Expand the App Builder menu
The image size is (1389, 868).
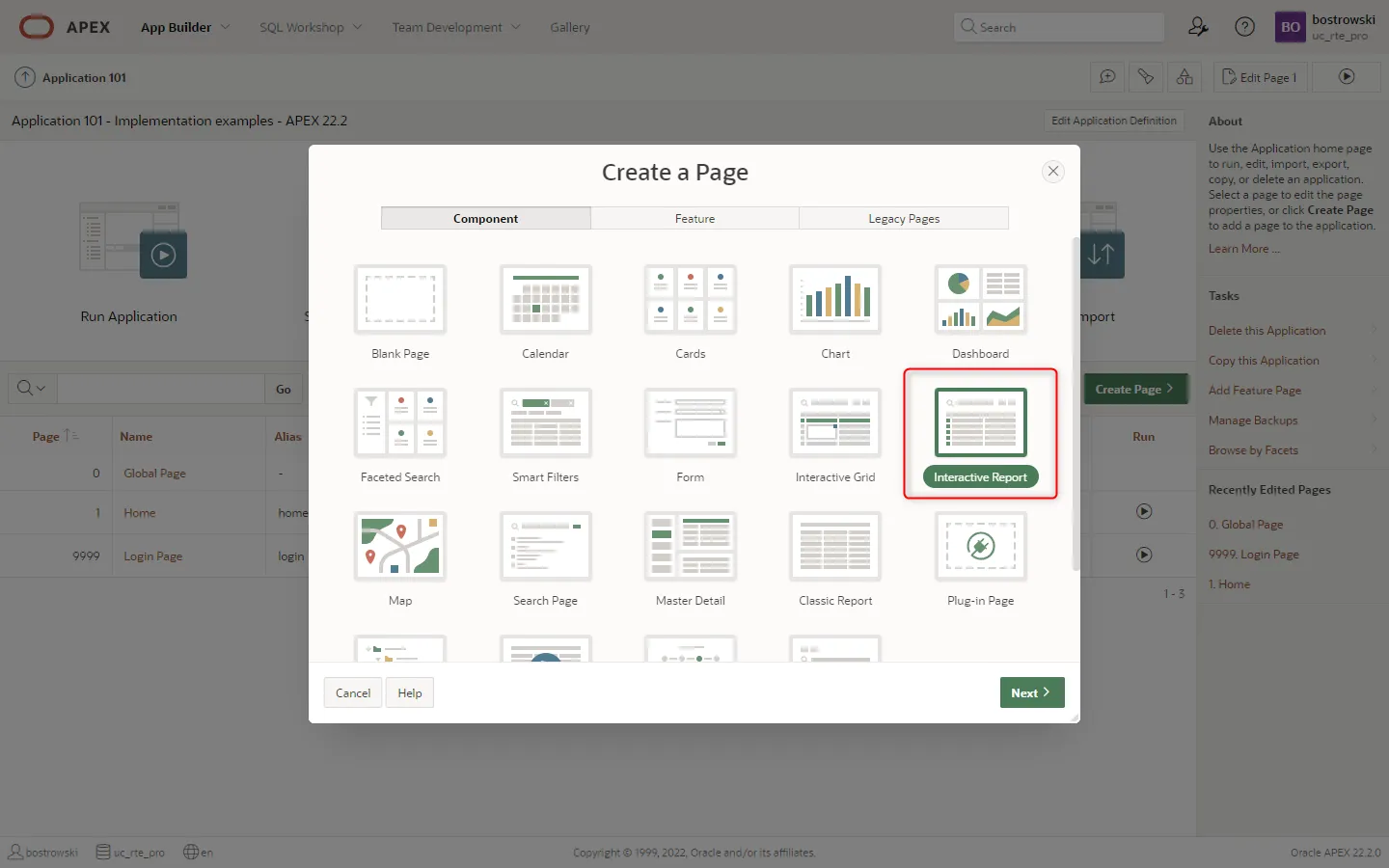click(185, 27)
